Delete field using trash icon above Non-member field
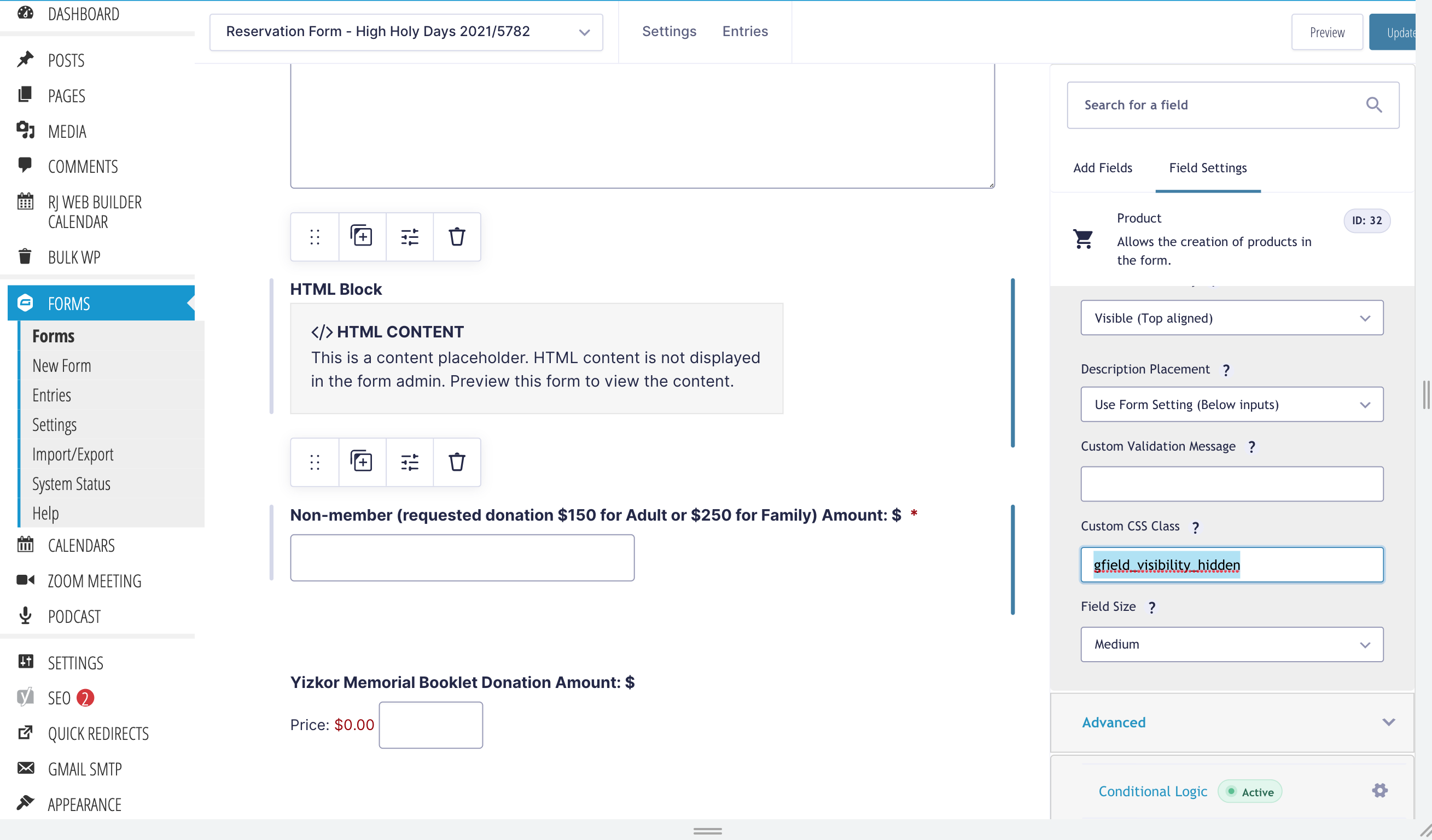This screenshot has height=840, width=1432. pyautogui.click(x=456, y=462)
